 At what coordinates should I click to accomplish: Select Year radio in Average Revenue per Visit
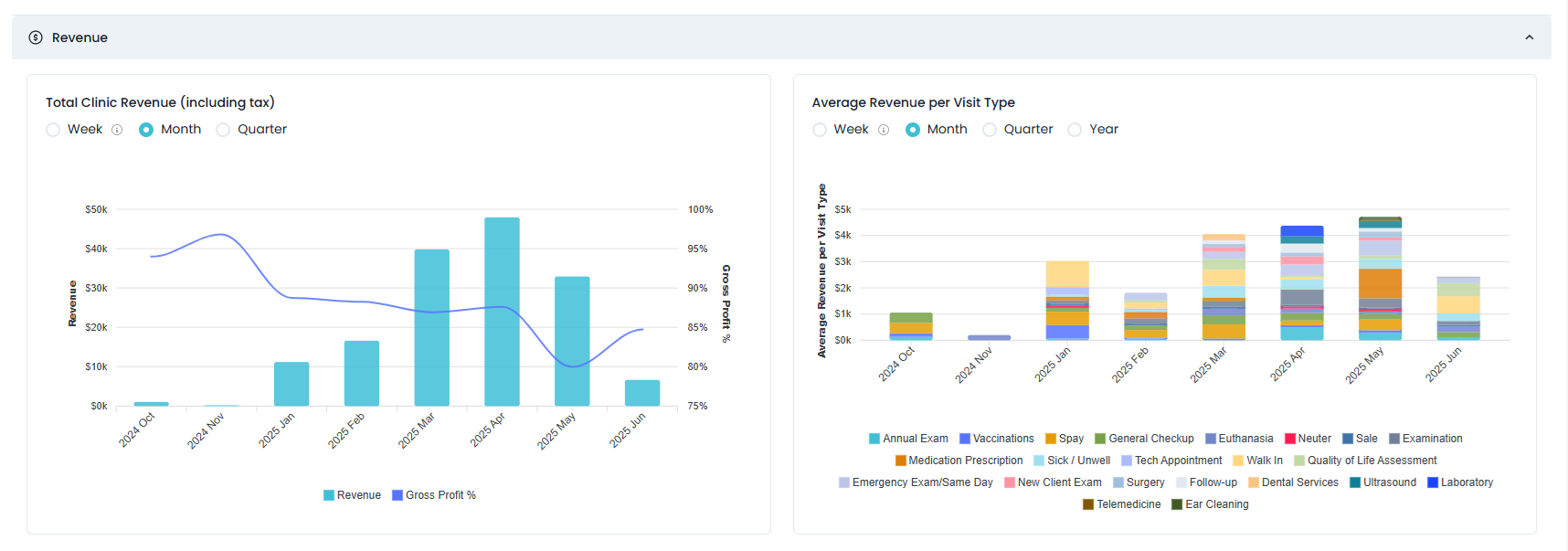[1075, 130]
